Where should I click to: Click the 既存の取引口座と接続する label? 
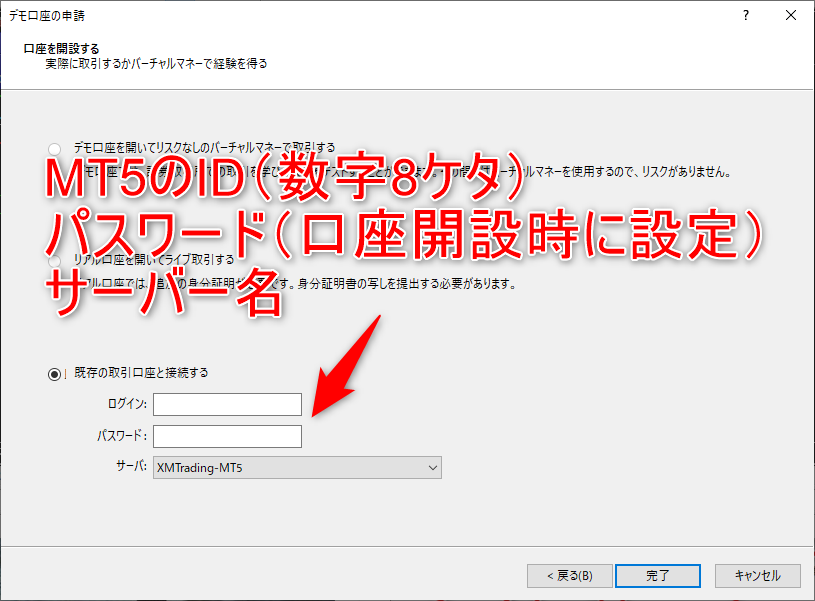point(141,373)
